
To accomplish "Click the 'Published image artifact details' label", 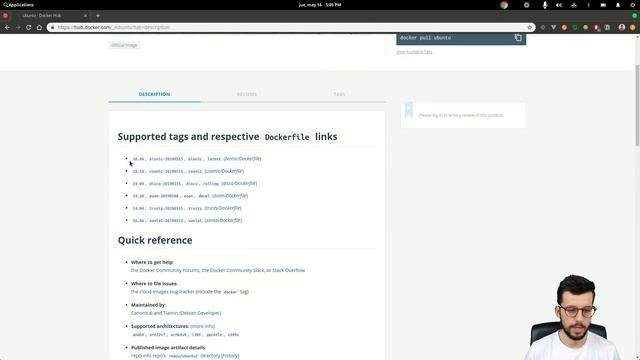I will click(169, 348).
